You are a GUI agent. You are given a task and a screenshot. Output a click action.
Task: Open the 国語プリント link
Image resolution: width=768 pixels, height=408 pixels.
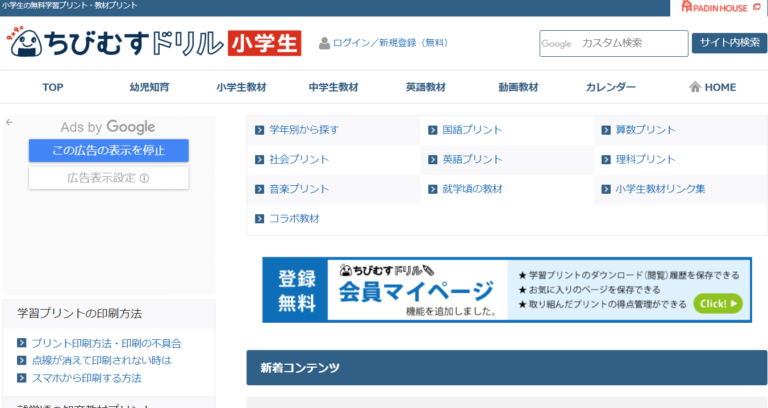point(472,130)
